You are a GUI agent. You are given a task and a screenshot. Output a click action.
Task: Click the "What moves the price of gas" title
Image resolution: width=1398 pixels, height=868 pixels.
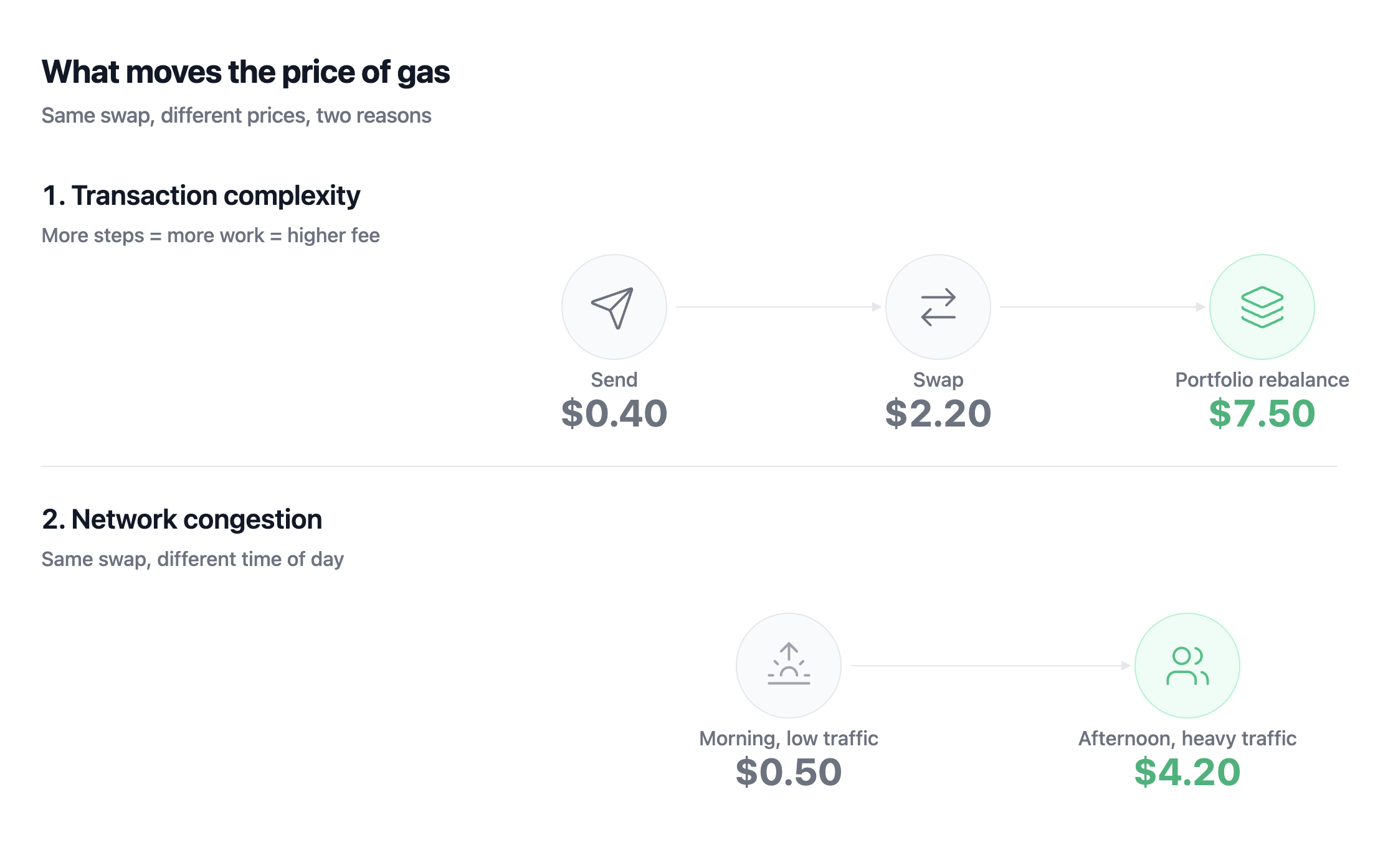(x=245, y=72)
